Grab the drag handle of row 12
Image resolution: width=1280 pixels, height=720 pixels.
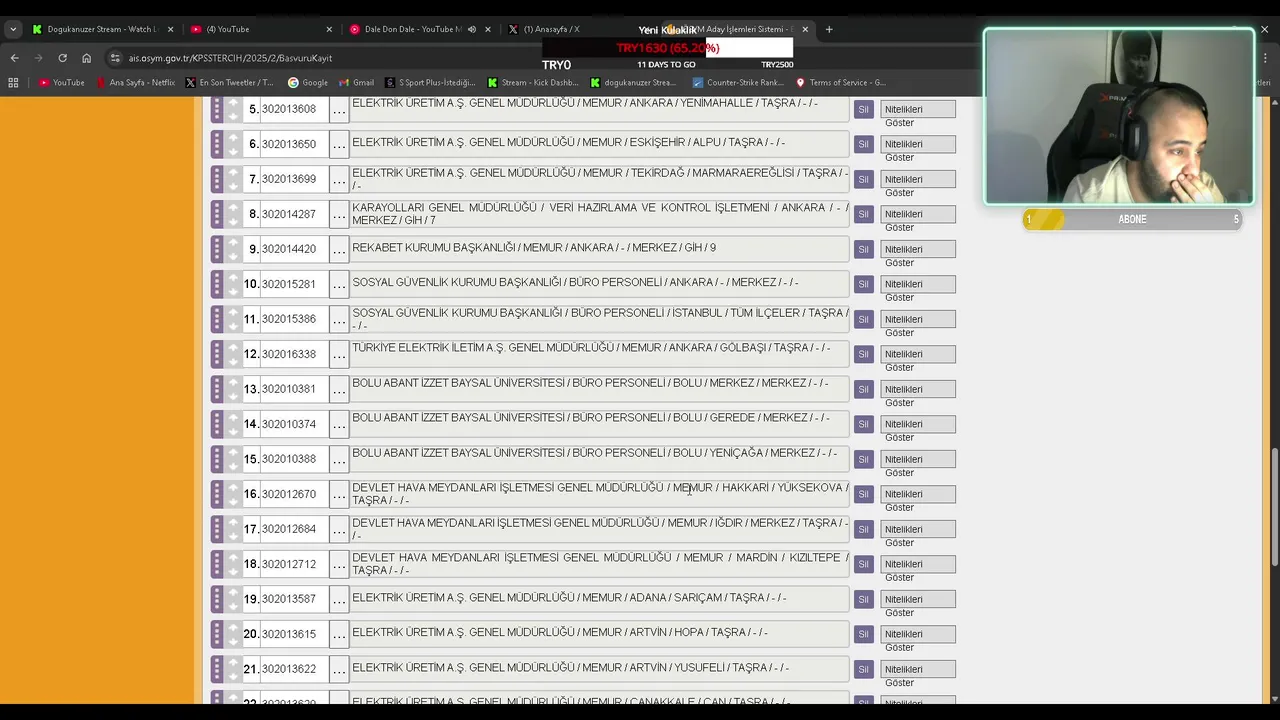click(x=217, y=354)
